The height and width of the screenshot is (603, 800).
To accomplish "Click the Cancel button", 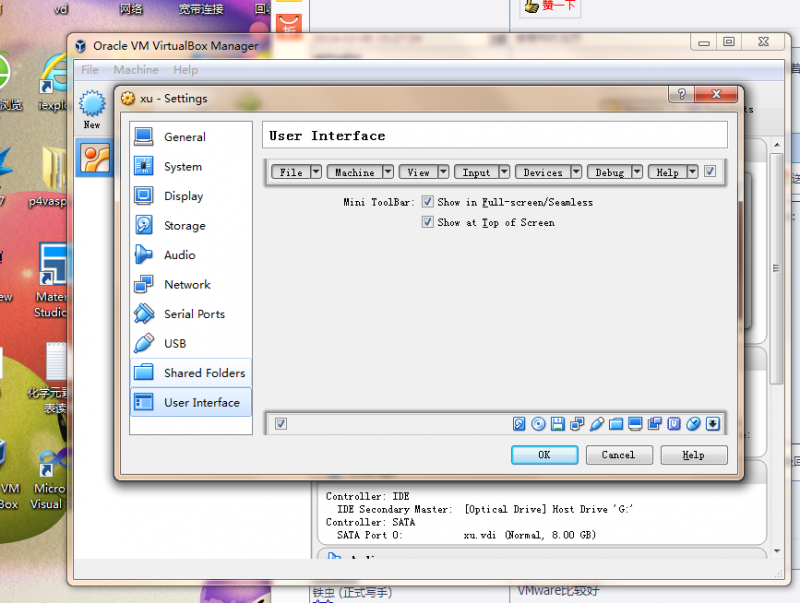I will click(619, 455).
